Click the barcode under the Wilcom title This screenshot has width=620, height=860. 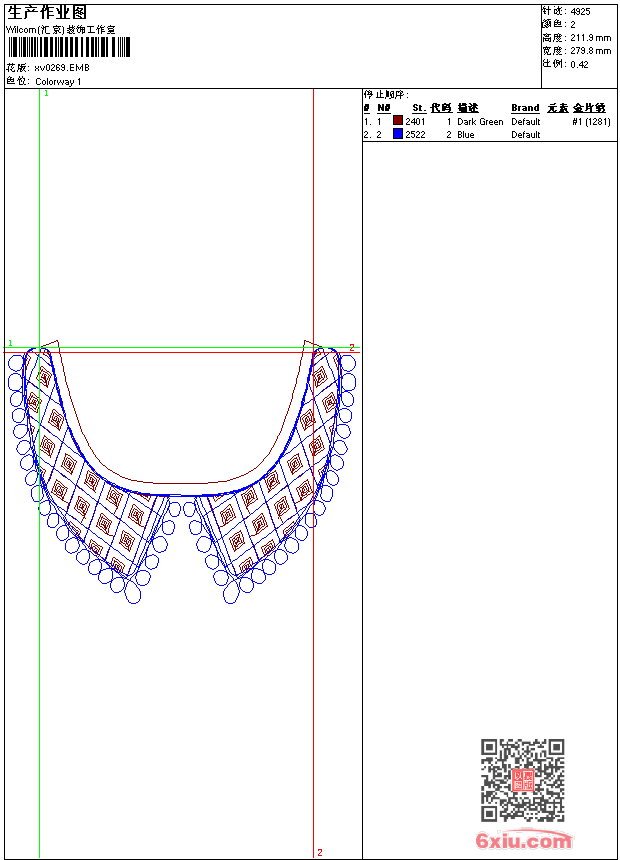pos(68,48)
